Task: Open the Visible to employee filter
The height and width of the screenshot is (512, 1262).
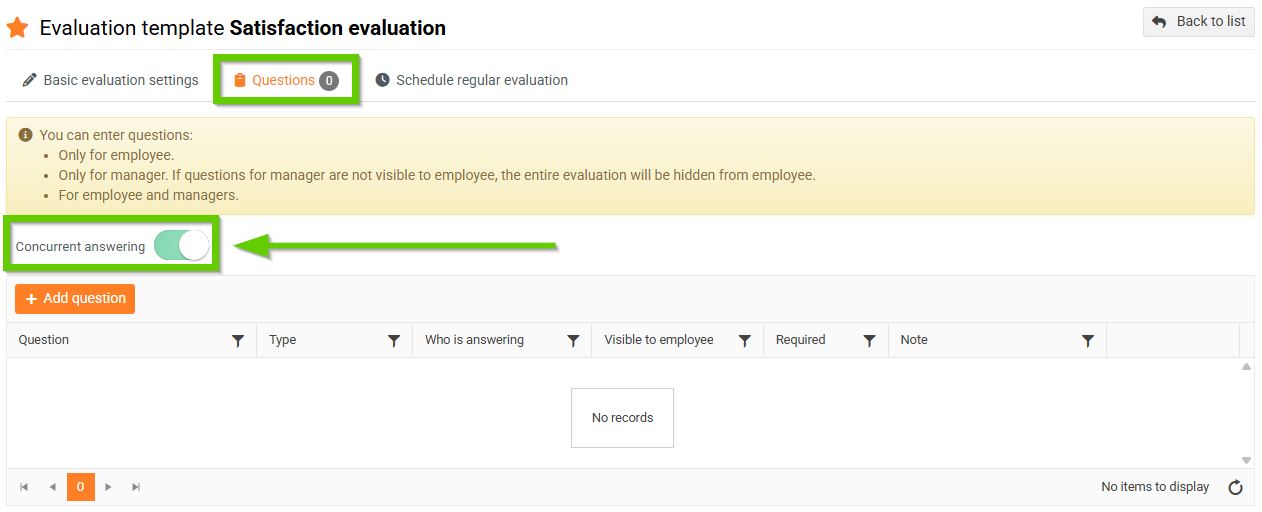Action: [745, 341]
